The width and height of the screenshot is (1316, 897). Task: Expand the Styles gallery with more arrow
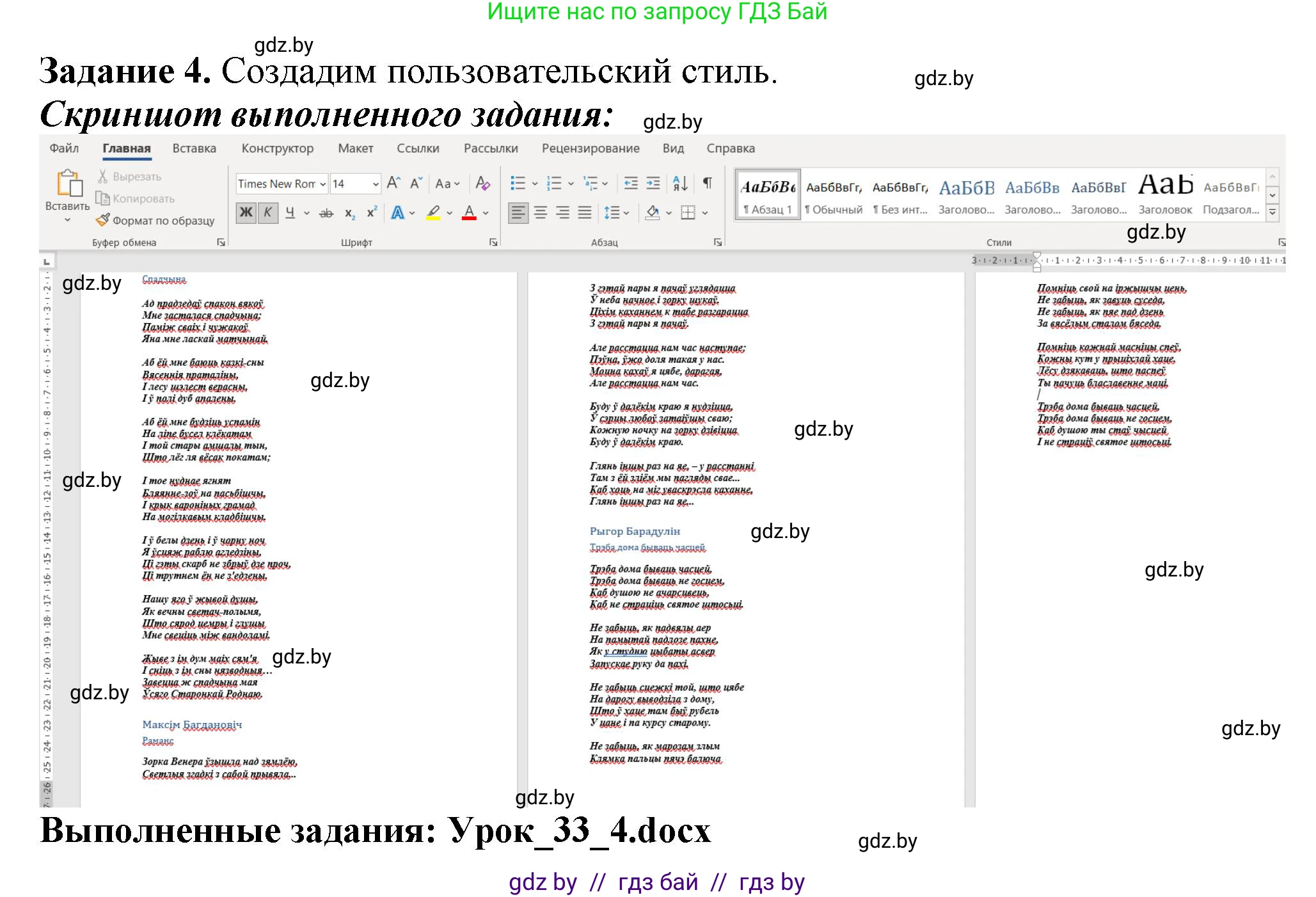click(1273, 213)
